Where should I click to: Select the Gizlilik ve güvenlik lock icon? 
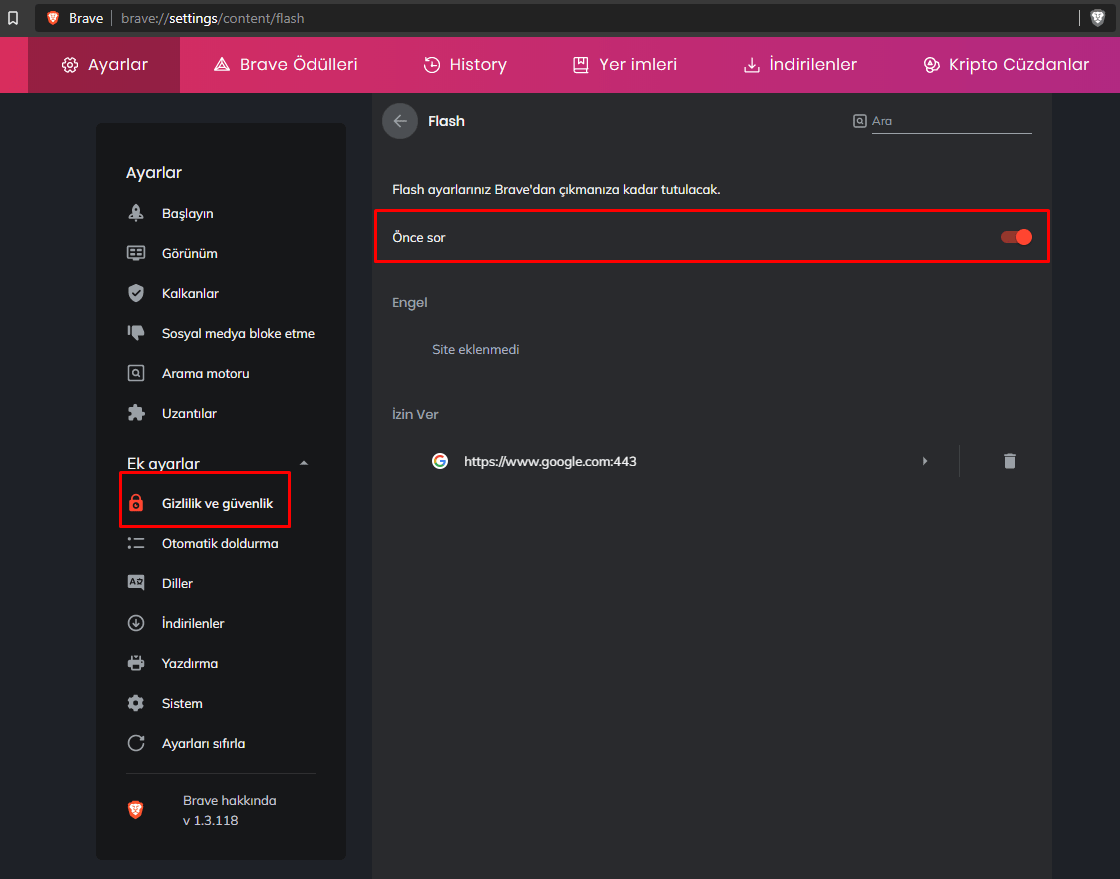coord(136,502)
